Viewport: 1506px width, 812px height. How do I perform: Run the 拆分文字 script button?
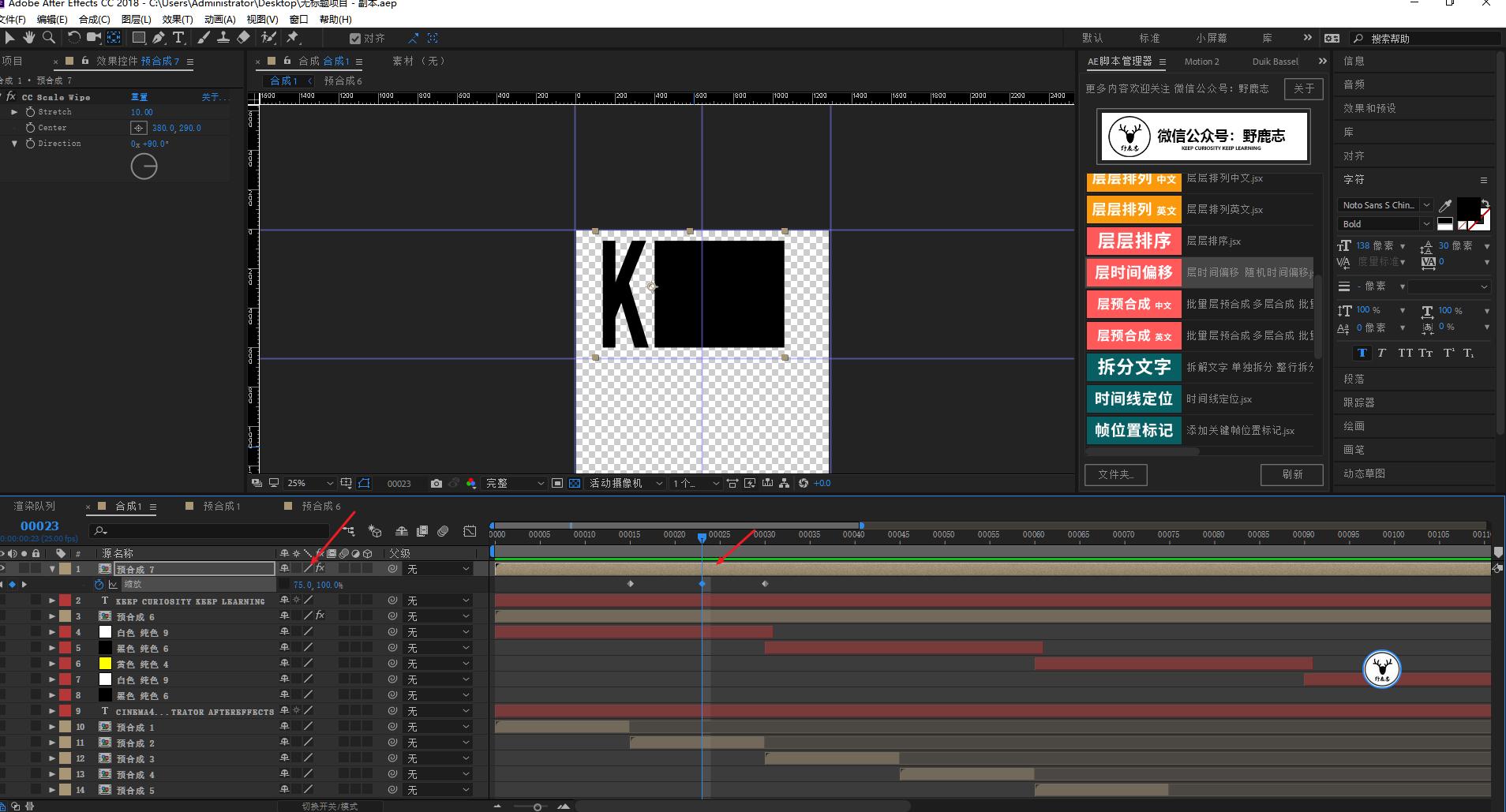[1133, 367]
